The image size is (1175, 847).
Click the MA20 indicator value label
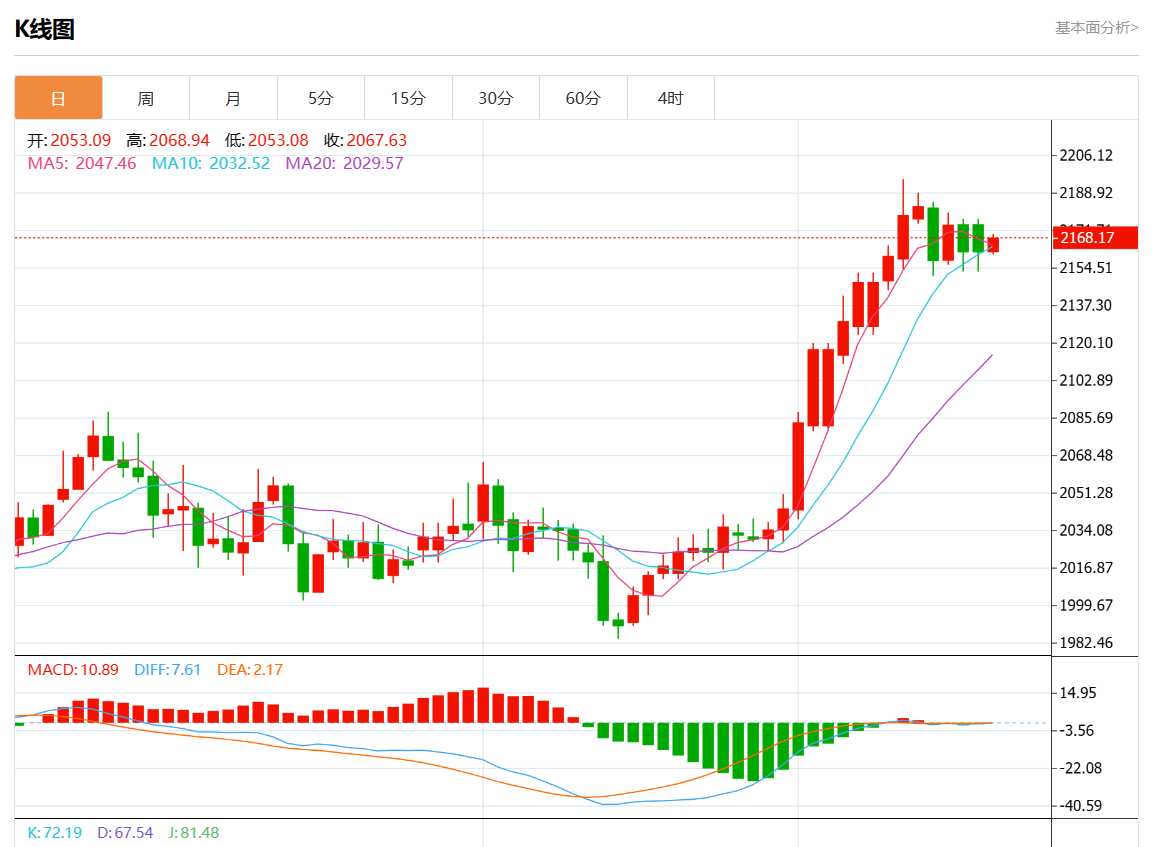click(x=344, y=163)
